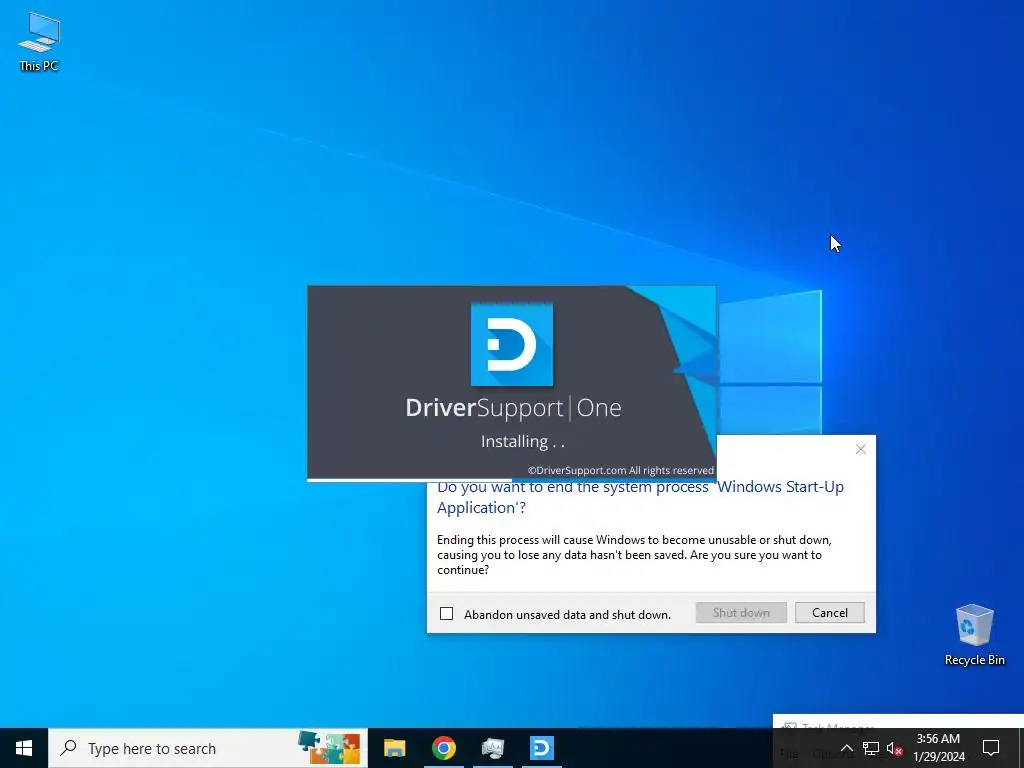Click the DriverSupport taskbar icon

pos(541,748)
